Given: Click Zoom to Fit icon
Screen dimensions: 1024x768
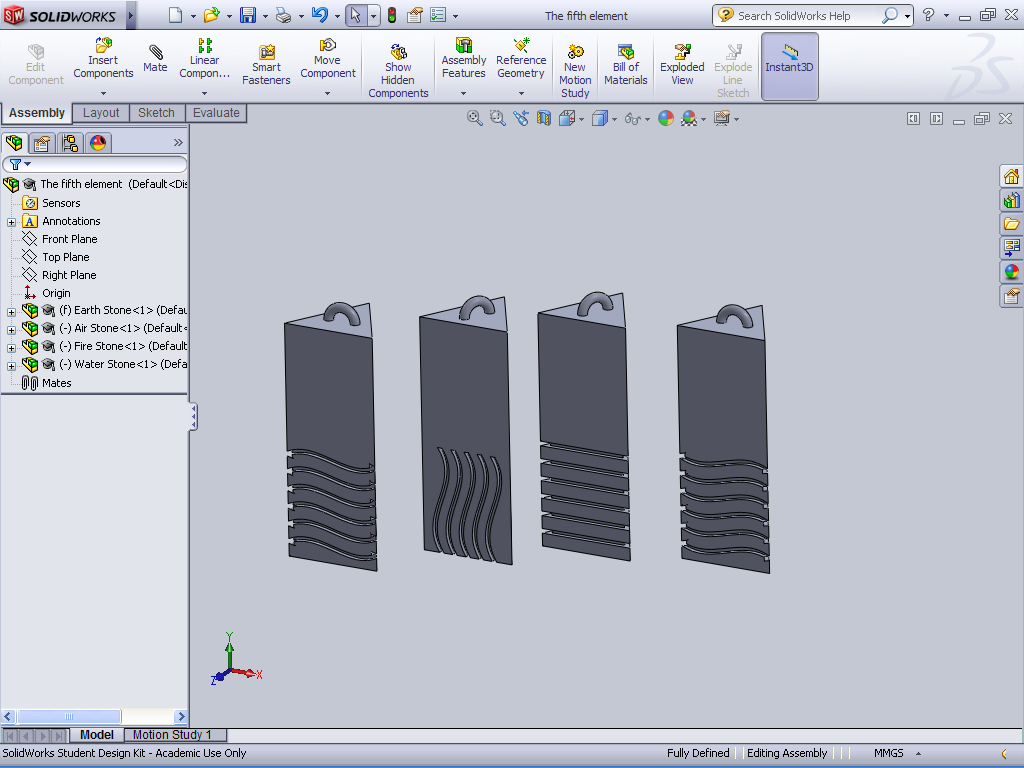Looking at the screenshot, I should click(x=475, y=118).
